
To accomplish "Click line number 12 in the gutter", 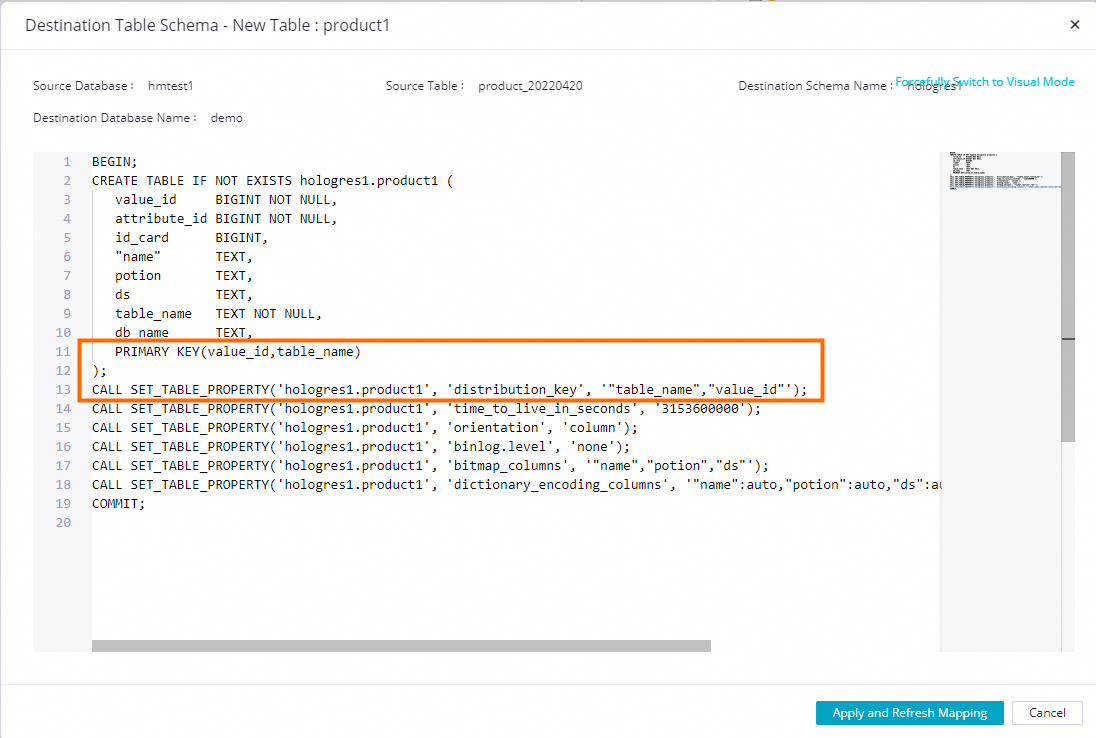I will [64, 370].
